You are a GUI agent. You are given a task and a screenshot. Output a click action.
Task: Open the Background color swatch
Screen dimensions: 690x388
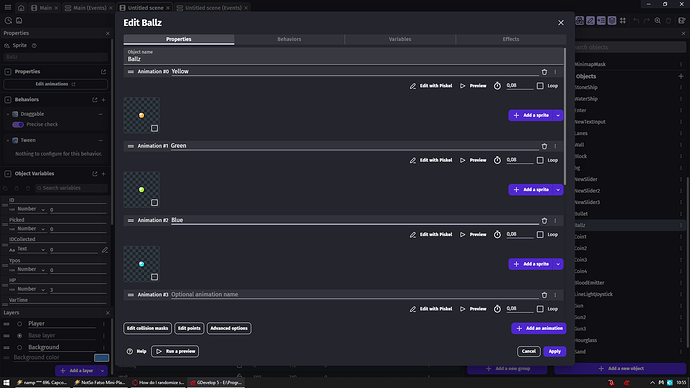(101, 358)
